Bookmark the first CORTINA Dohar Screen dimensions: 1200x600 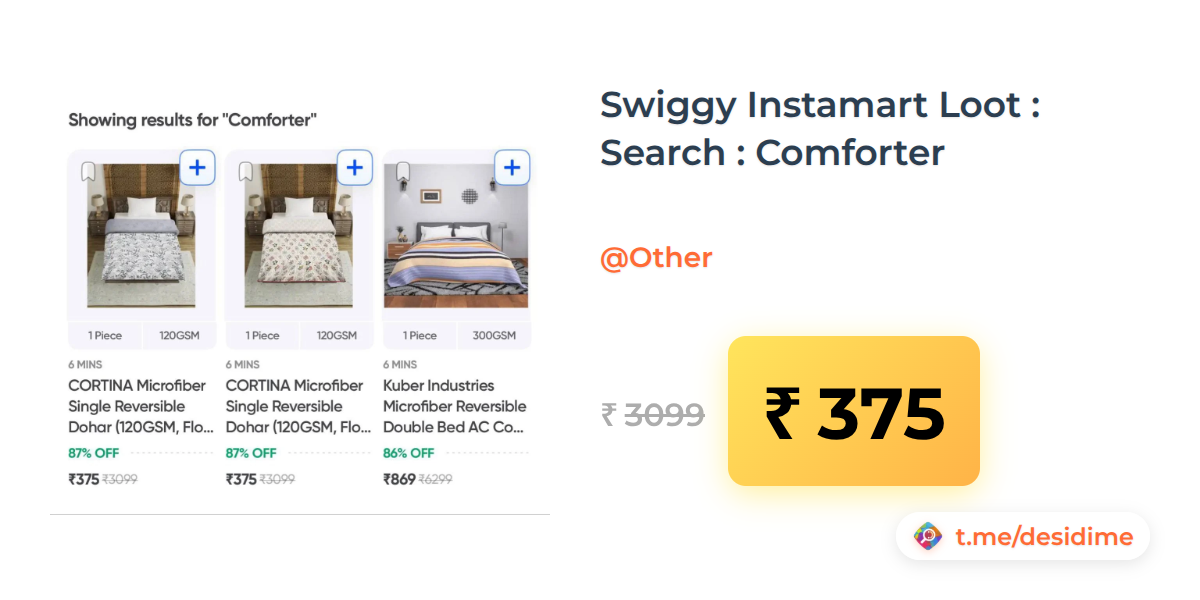pyautogui.click(x=88, y=172)
